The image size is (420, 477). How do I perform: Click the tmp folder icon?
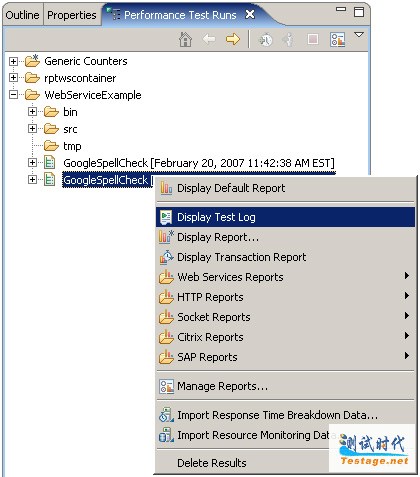(51, 146)
